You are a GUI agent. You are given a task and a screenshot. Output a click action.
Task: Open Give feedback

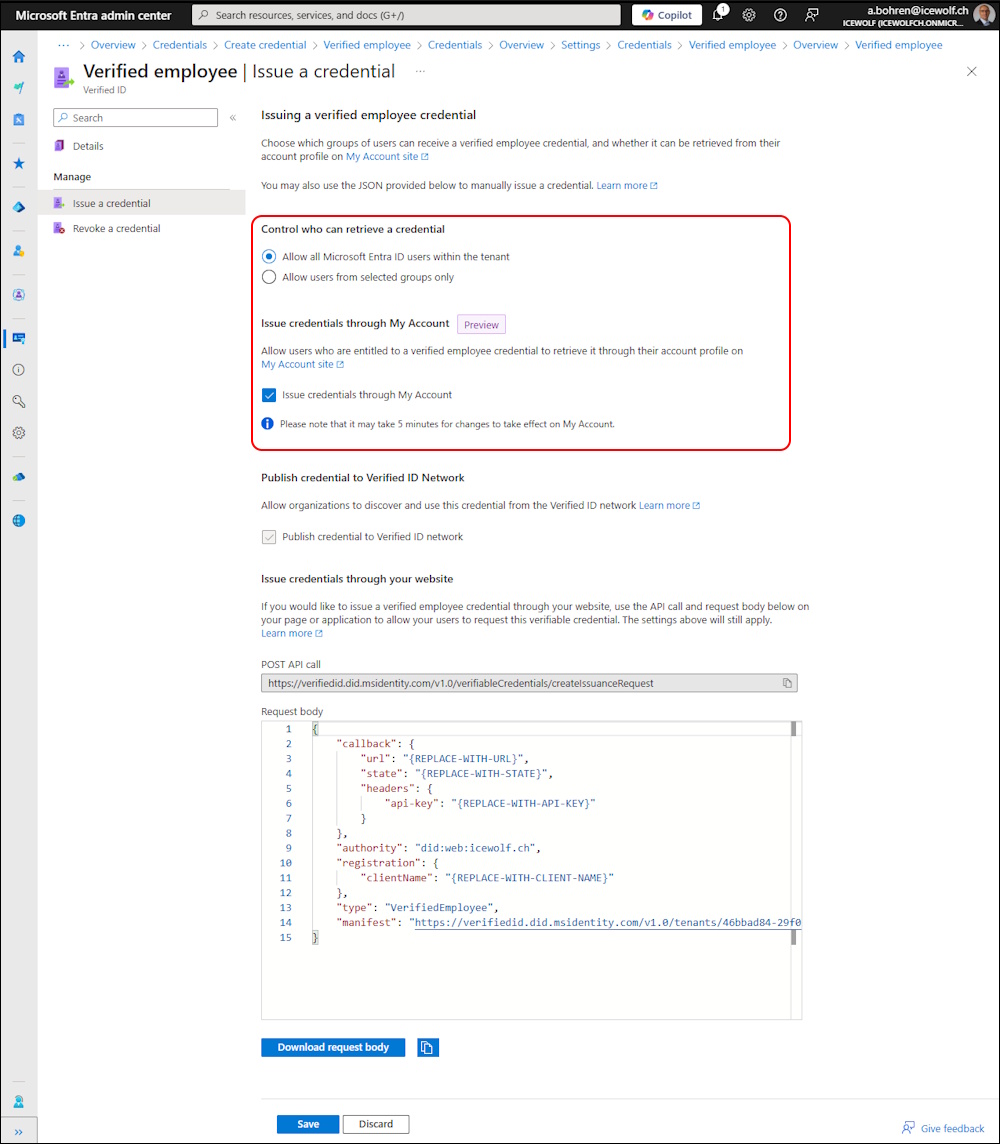(943, 1129)
